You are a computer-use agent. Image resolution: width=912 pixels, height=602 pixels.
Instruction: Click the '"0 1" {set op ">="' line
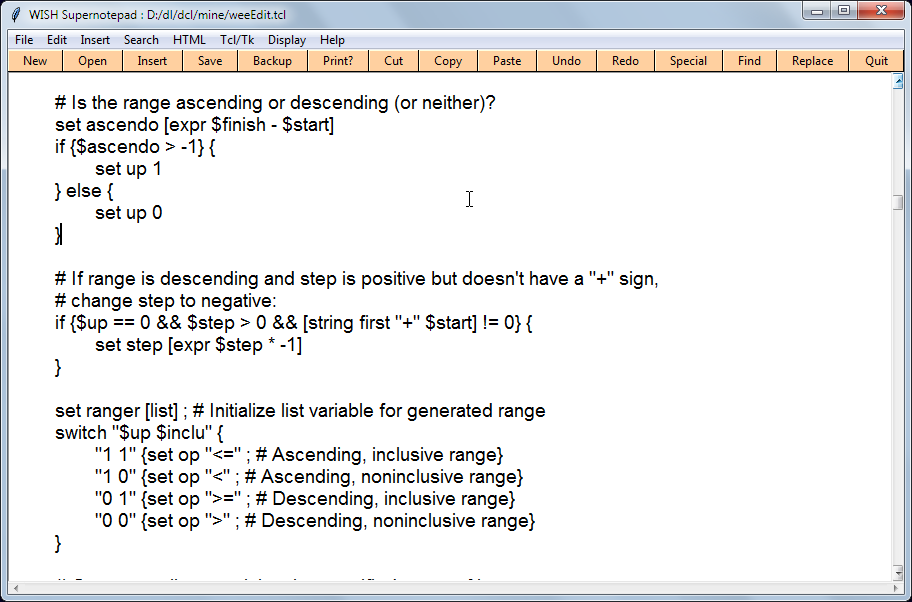click(x=305, y=500)
